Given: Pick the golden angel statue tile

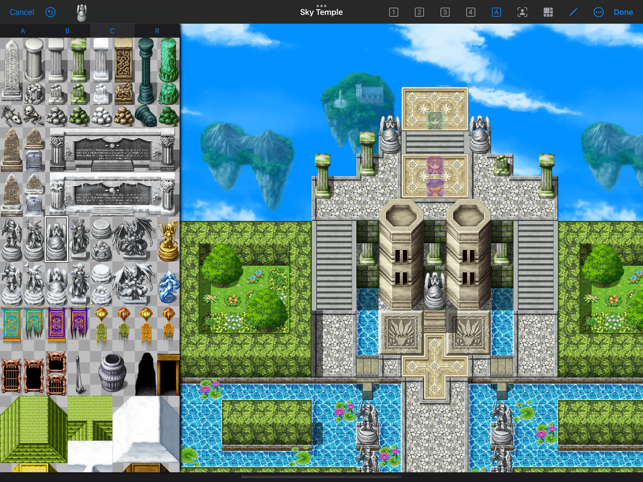Looking at the screenshot, I should (x=169, y=240).
